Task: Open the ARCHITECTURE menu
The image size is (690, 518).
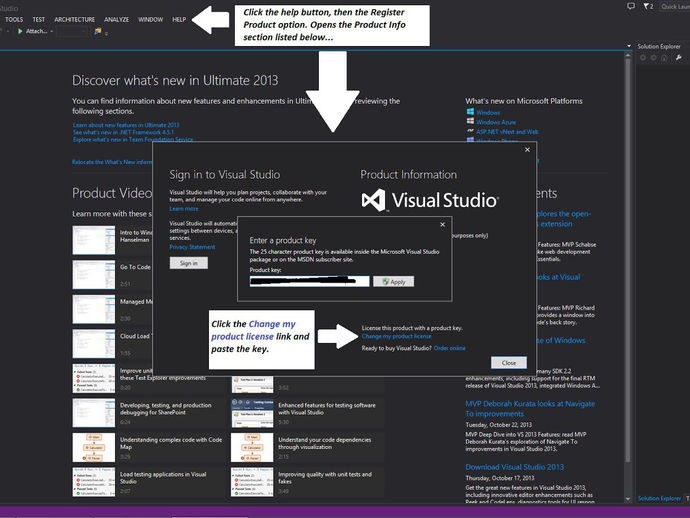Action: 74,19
